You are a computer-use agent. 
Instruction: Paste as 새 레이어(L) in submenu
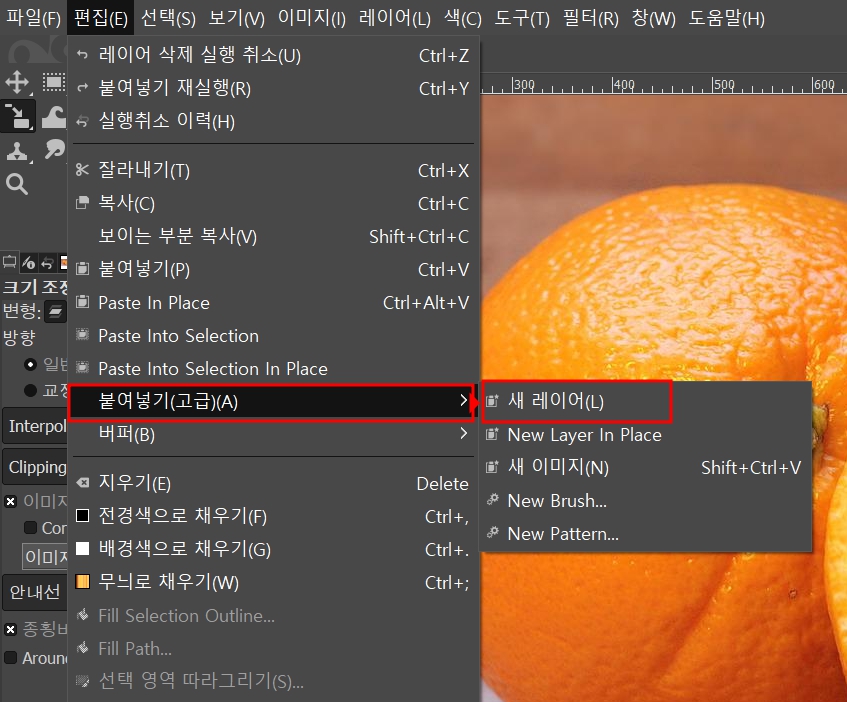pyautogui.click(x=646, y=401)
